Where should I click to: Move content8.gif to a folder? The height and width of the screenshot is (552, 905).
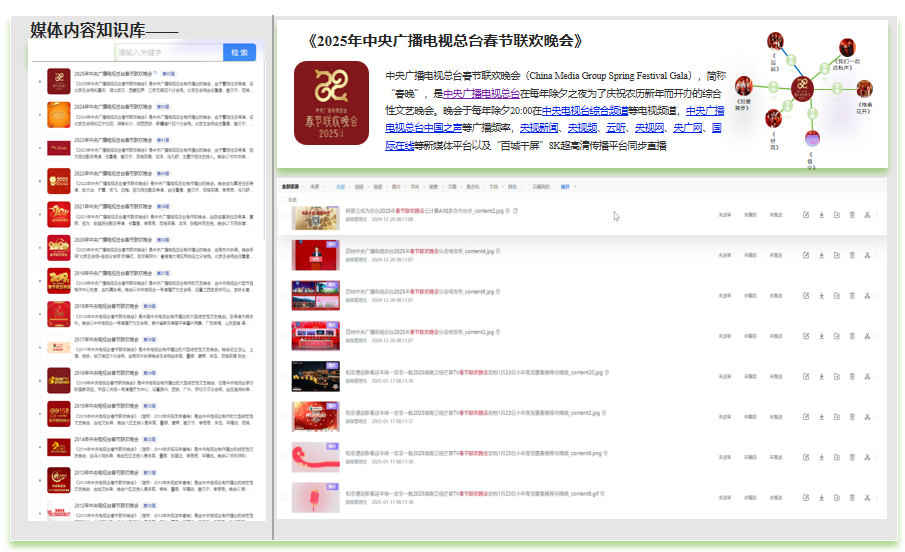tap(837, 498)
